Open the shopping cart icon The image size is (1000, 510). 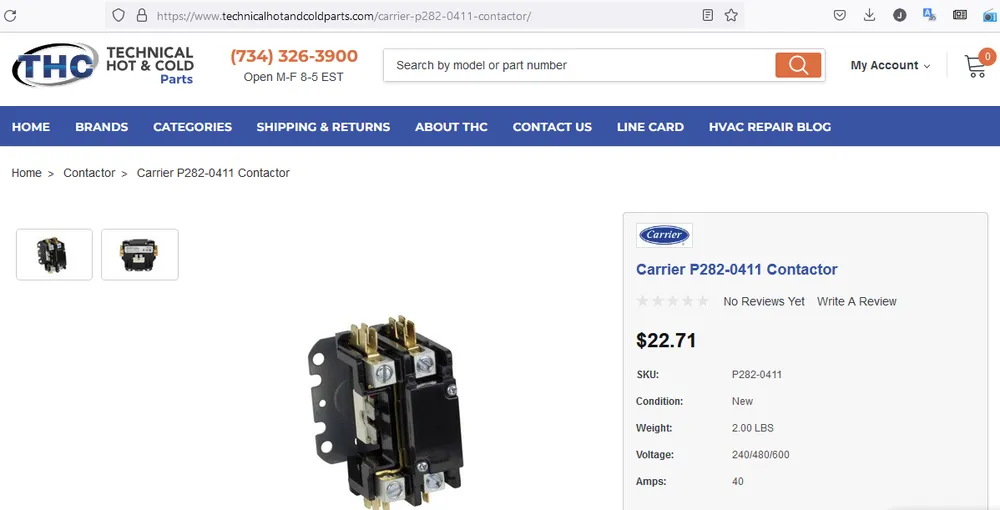(976, 66)
